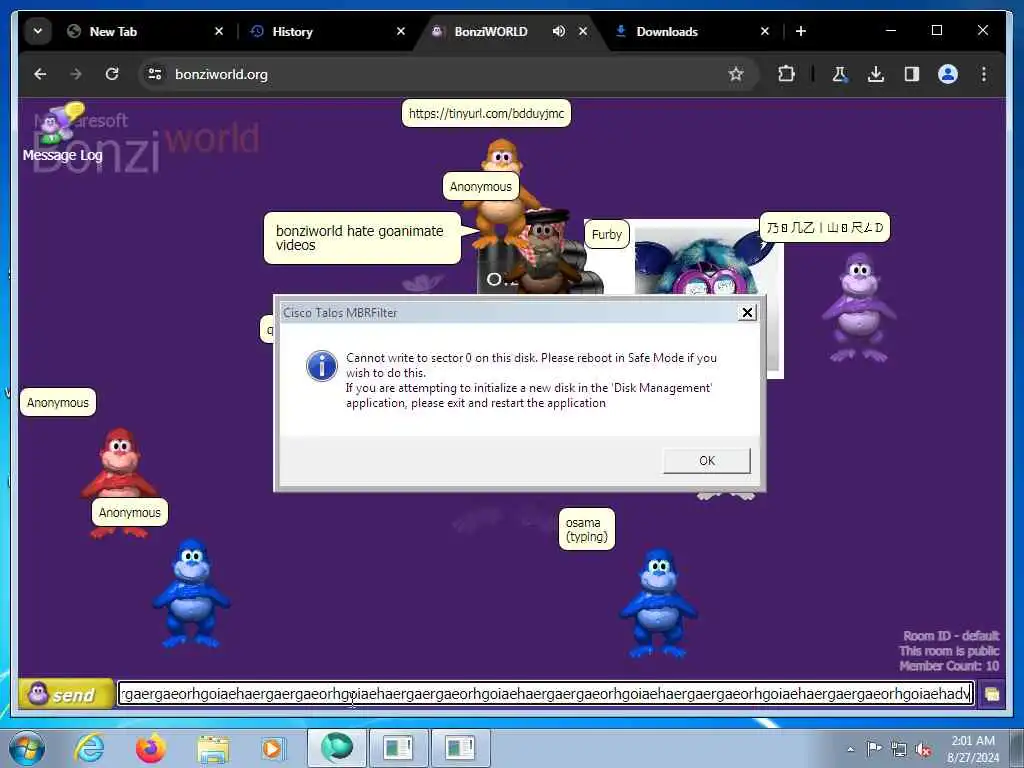
Task: View site information icon in address bar
Action: pos(155,74)
